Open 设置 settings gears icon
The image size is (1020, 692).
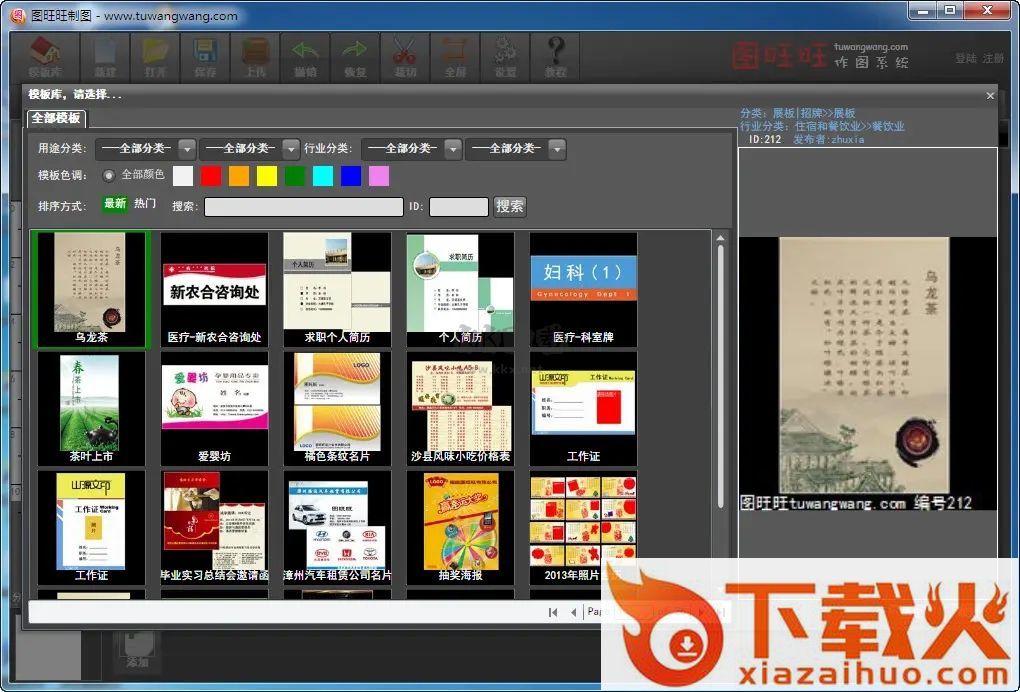[505, 57]
